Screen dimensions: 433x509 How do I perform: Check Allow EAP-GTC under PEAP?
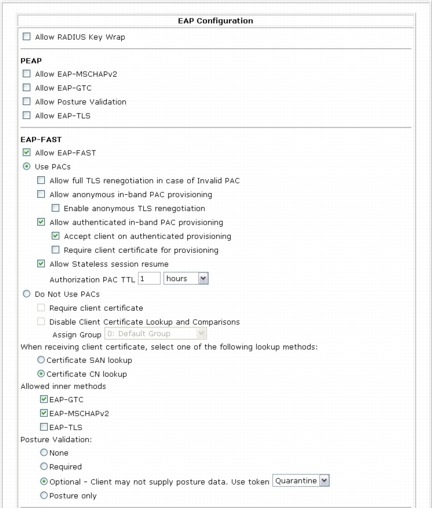[26, 87]
